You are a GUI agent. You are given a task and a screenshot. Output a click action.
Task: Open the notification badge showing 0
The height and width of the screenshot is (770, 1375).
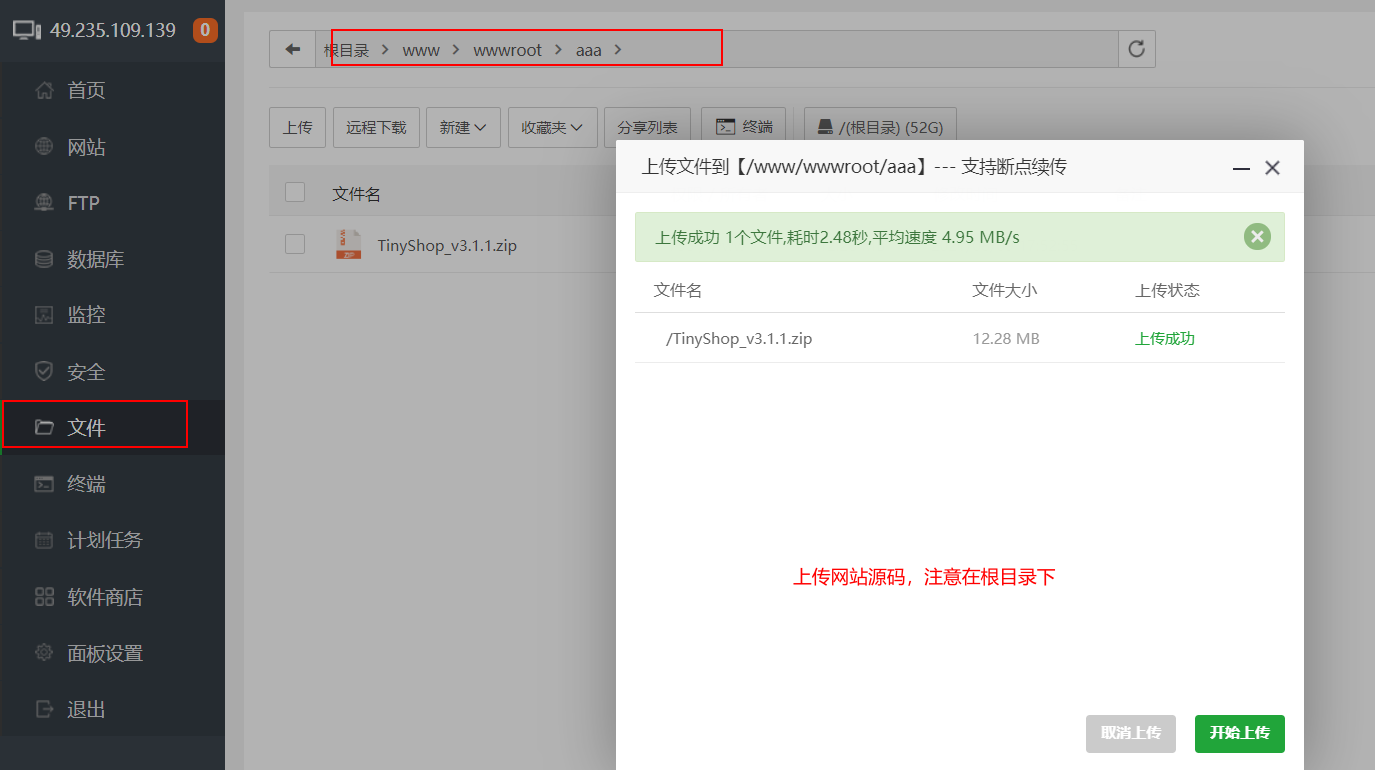point(205,30)
